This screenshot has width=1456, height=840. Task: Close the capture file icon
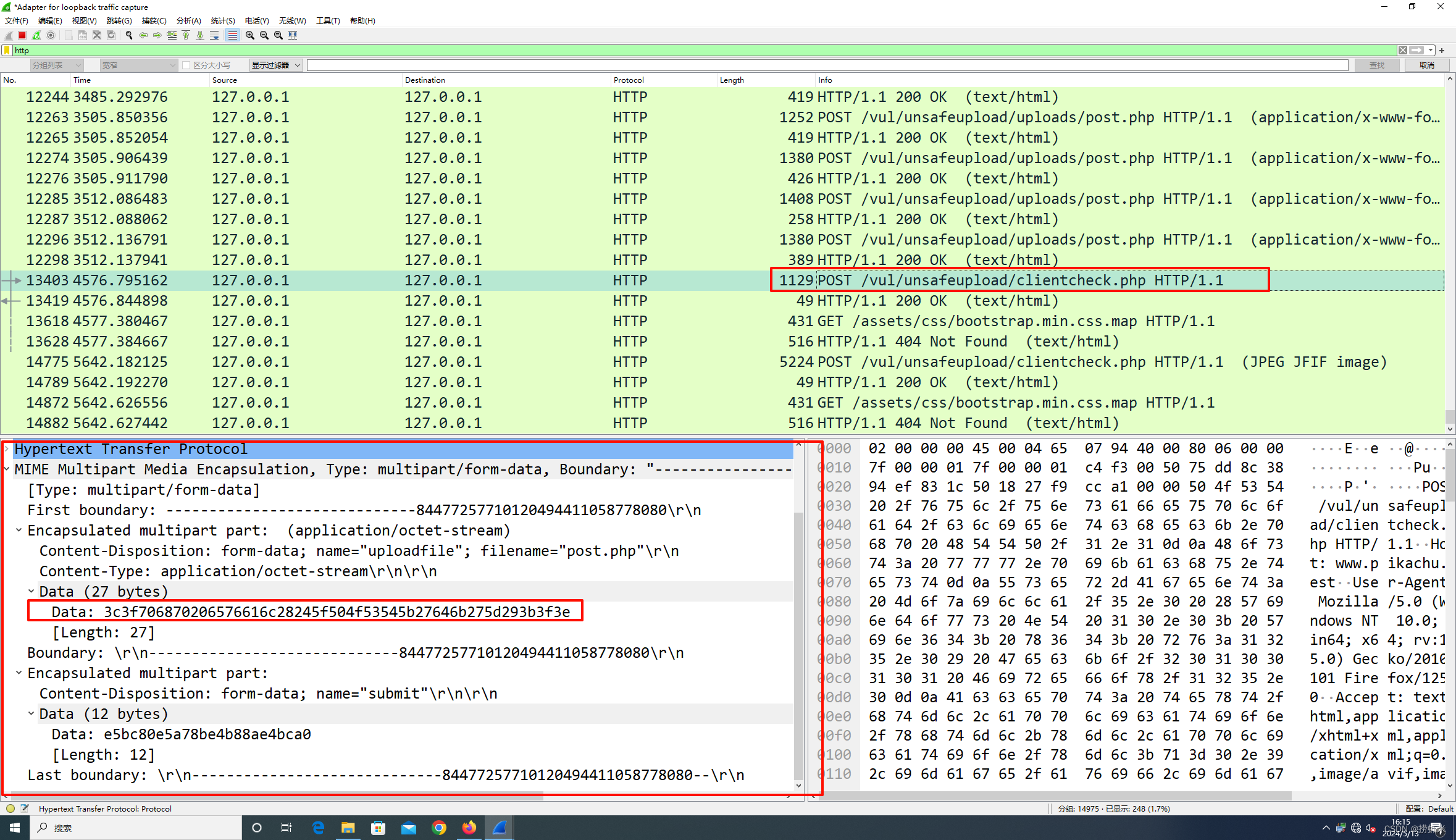coord(97,35)
